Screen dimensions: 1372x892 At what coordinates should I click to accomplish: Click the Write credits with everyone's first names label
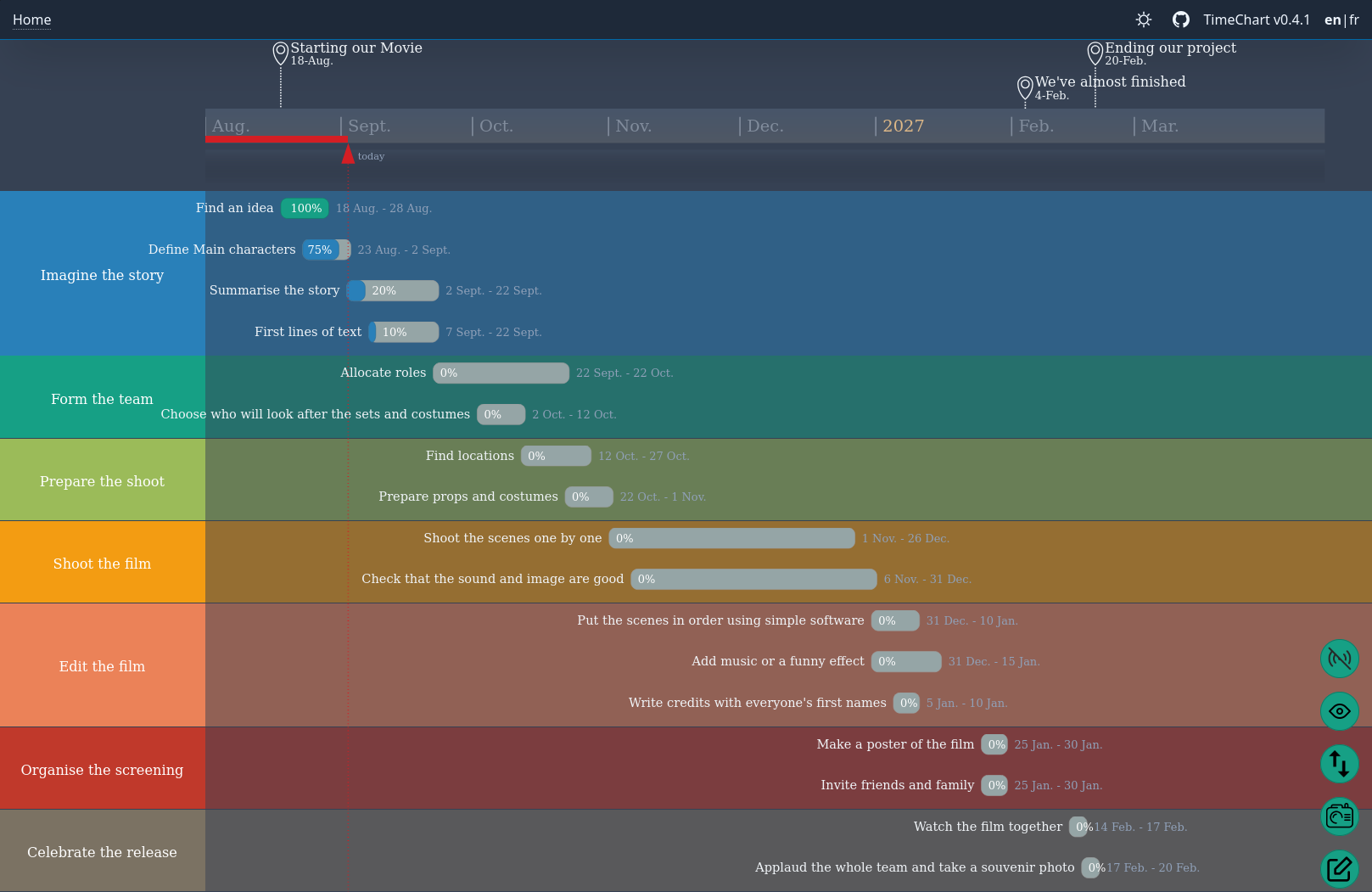pyautogui.click(x=757, y=703)
